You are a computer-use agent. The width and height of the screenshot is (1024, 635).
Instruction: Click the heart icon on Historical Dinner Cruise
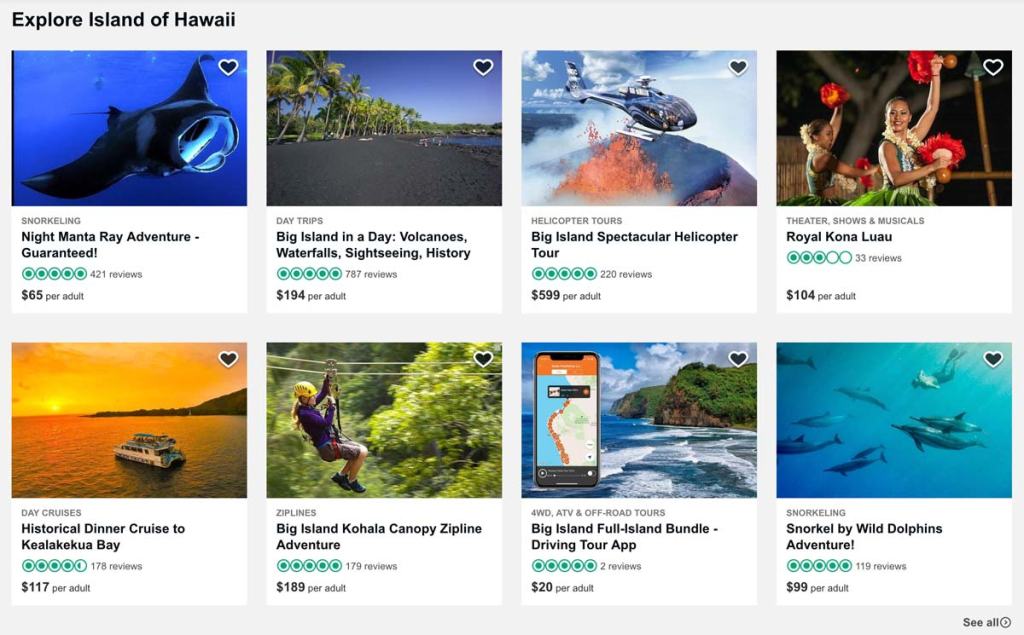coord(228,358)
